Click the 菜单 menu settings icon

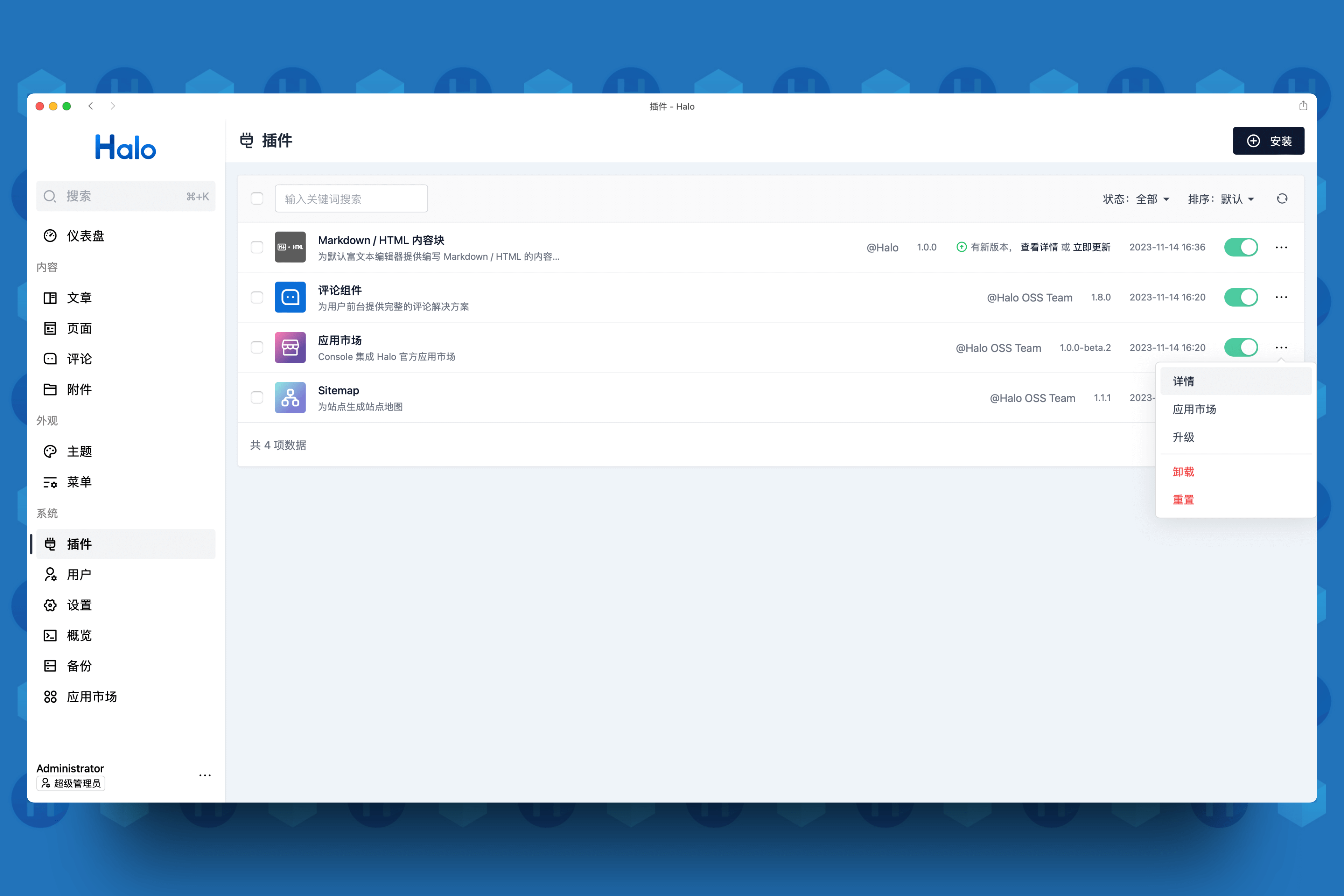50,482
